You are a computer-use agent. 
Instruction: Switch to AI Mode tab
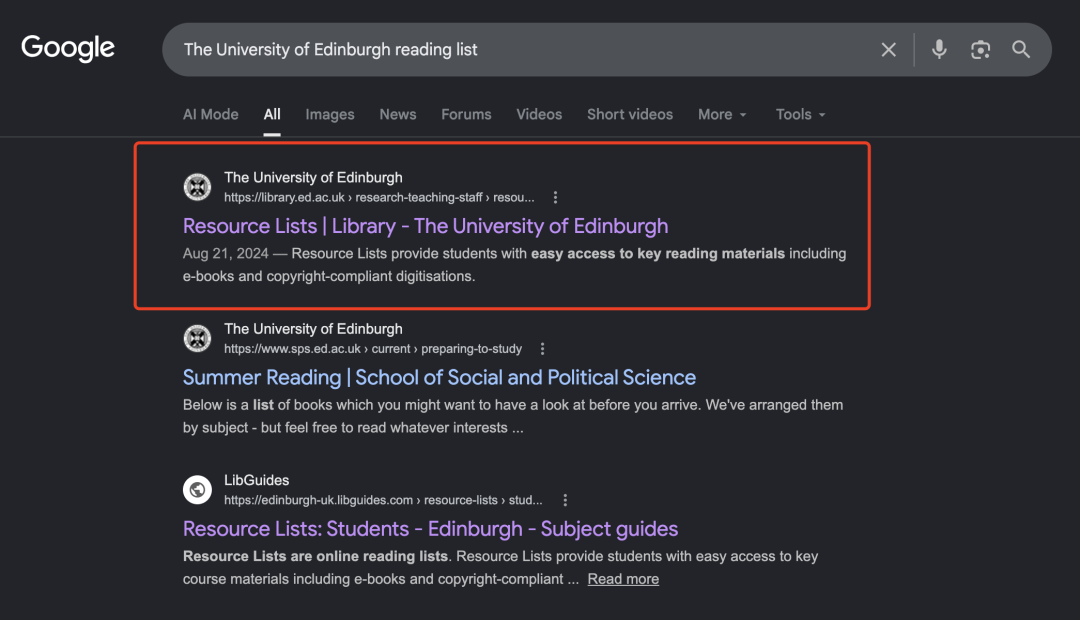point(211,114)
